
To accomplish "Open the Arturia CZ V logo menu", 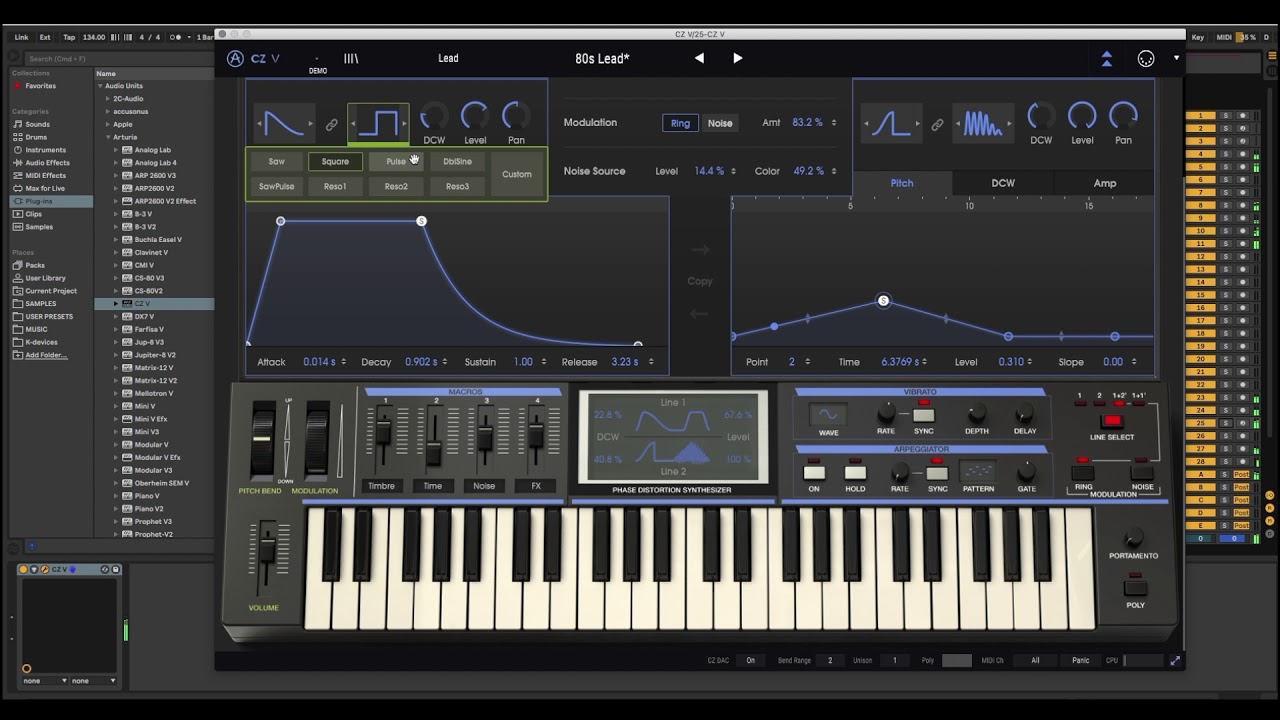I will (253, 58).
